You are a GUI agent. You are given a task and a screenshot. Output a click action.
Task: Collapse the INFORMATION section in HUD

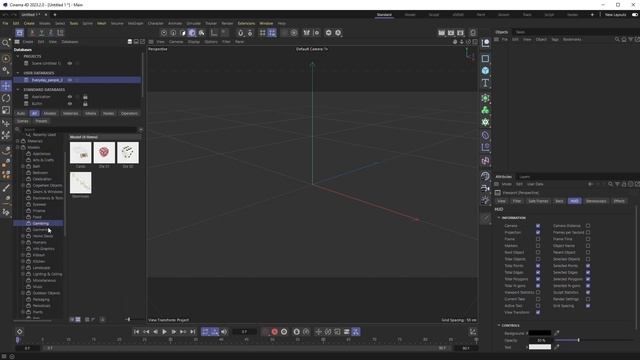click(499, 218)
